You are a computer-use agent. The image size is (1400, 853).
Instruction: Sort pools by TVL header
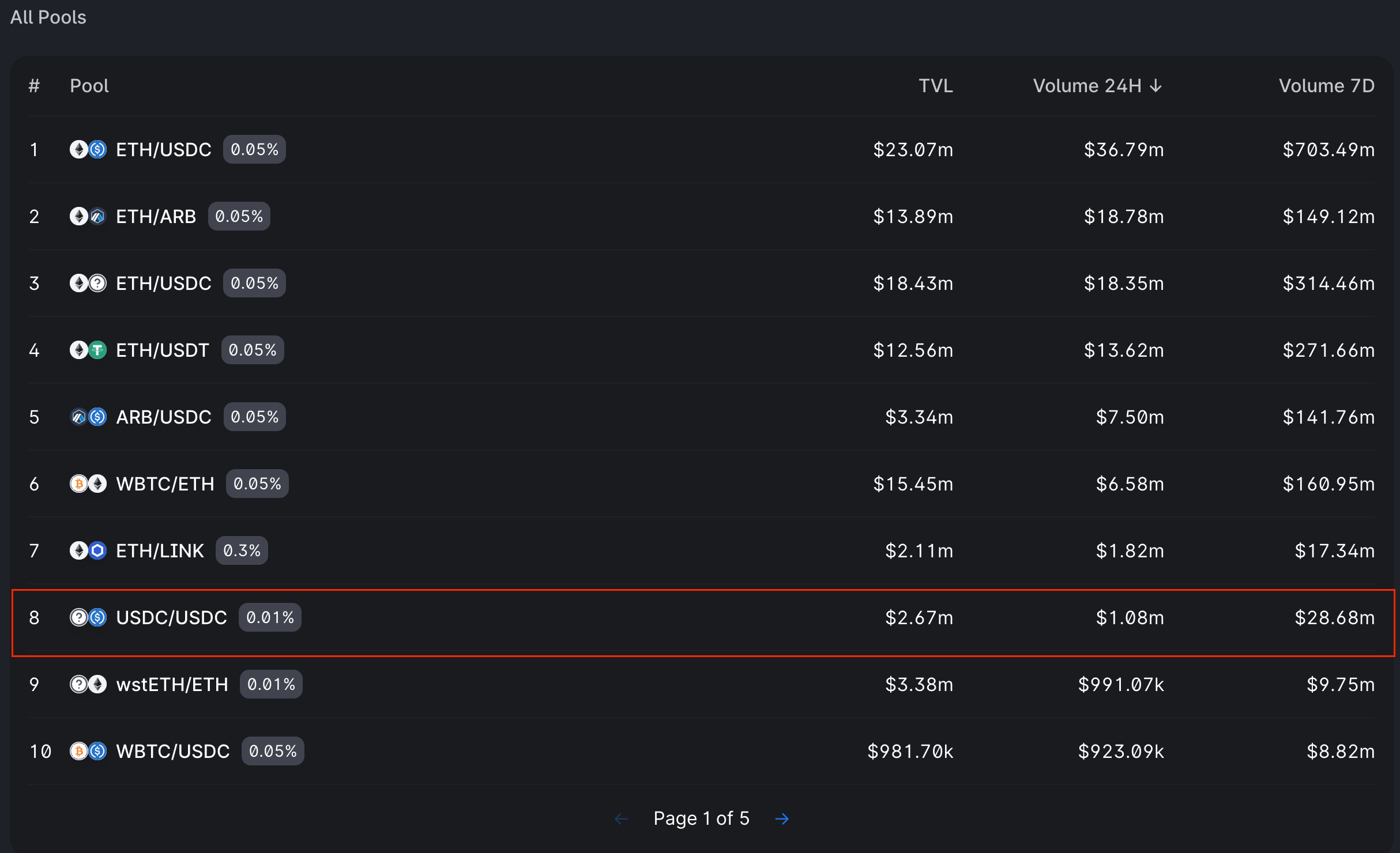935,86
